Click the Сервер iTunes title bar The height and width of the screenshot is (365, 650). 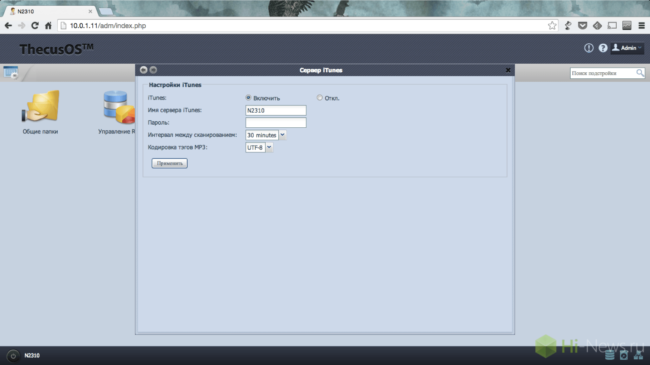tap(325, 70)
